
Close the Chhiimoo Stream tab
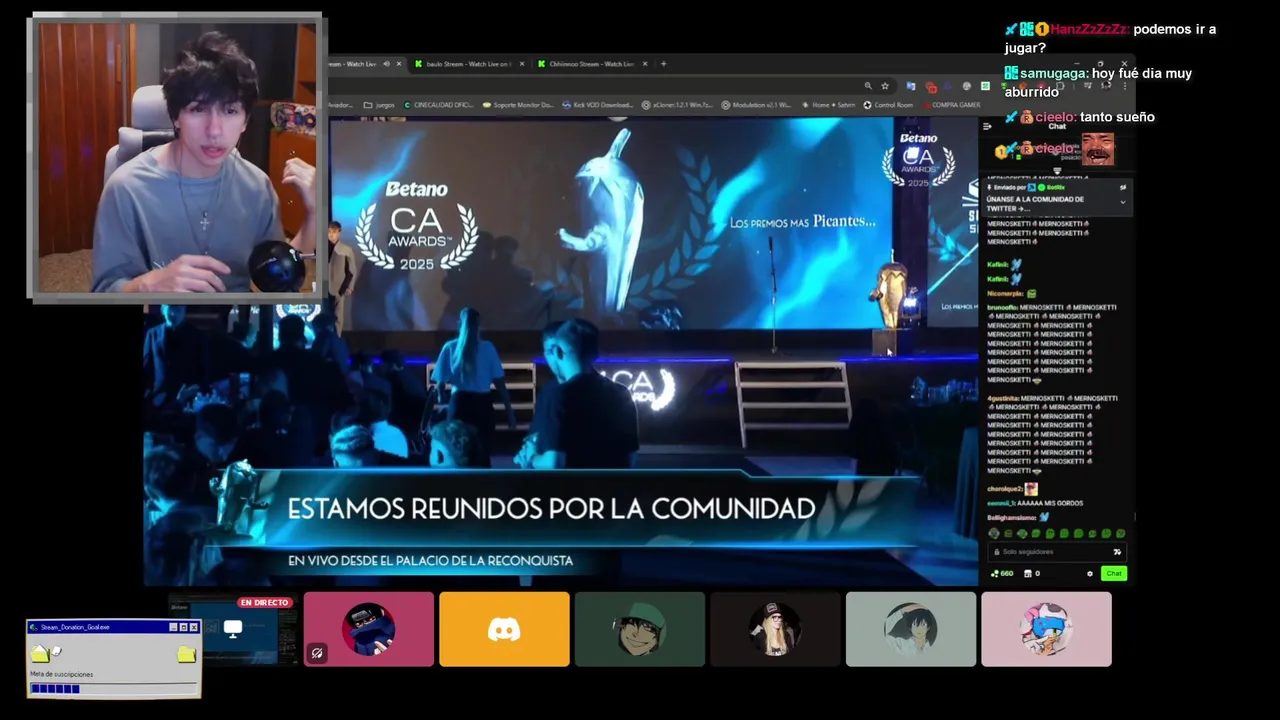645,64
